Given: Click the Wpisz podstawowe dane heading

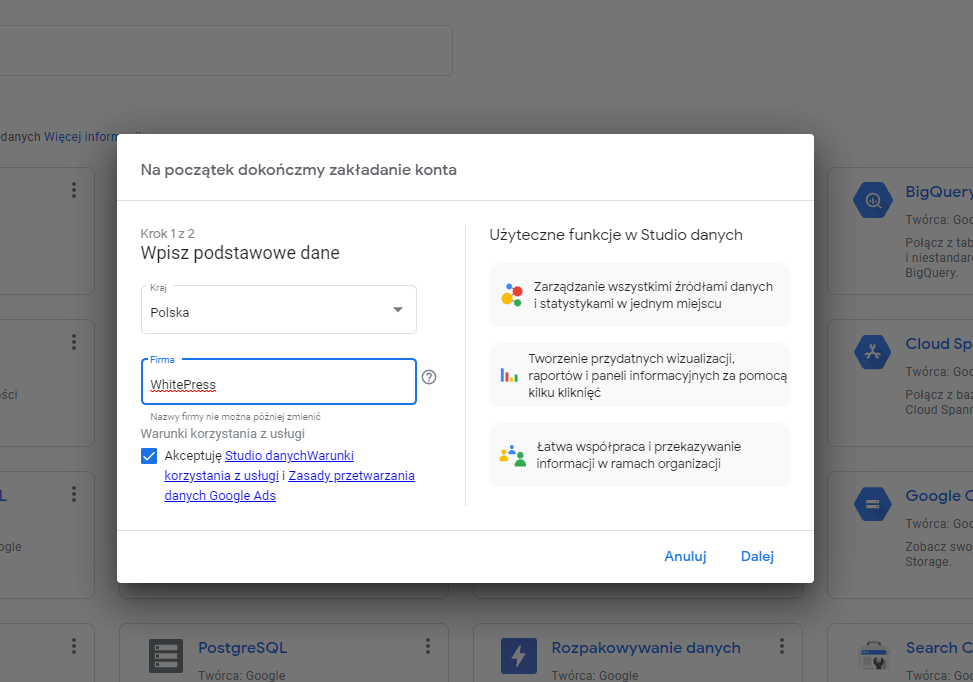Looking at the screenshot, I should coord(240,253).
